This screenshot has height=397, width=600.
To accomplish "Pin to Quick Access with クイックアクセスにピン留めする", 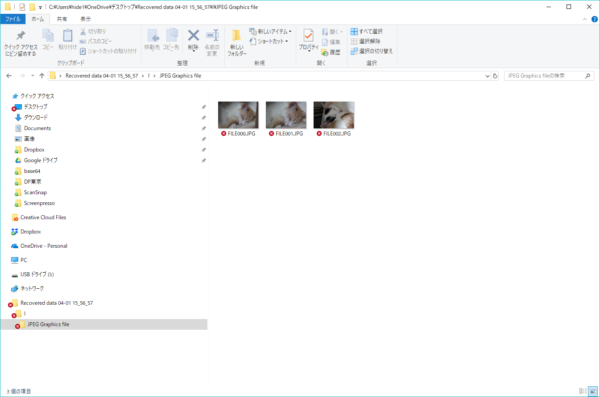I will coord(21,43).
